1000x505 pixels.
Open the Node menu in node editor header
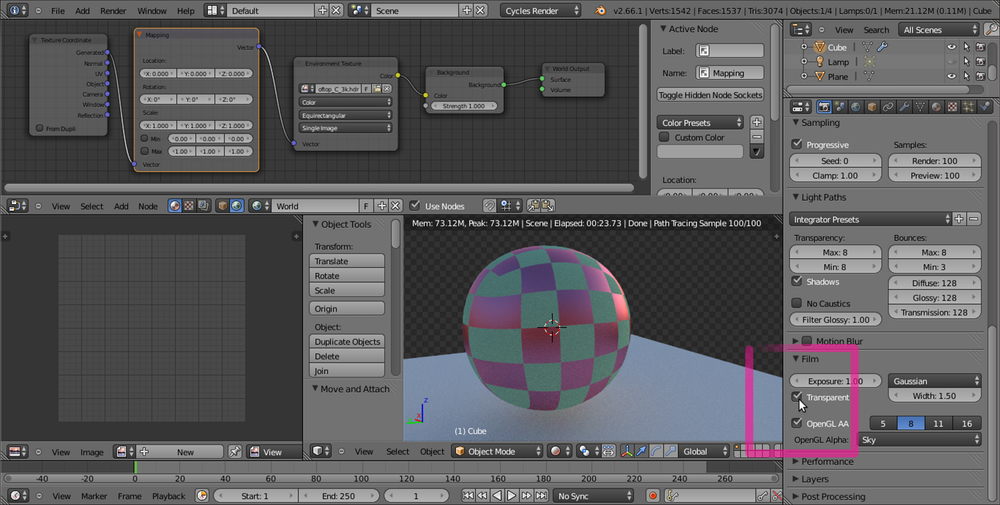(147, 206)
